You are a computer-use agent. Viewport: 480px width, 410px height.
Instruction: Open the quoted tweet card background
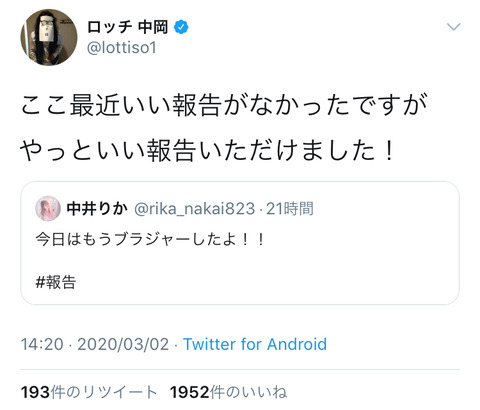[x=240, y=243]
